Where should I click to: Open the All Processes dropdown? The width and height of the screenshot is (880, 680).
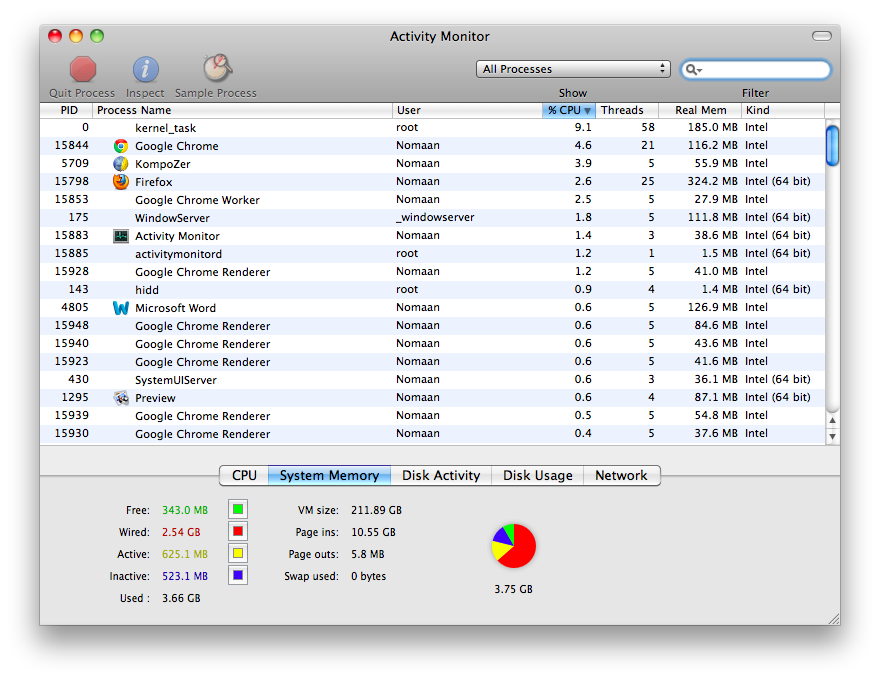click(573, 69)
